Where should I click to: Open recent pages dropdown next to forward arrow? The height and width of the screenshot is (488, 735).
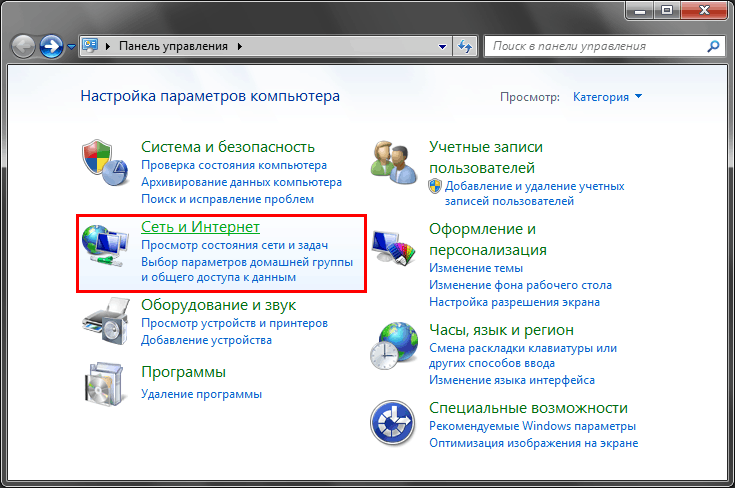click(x=71, y=46)
